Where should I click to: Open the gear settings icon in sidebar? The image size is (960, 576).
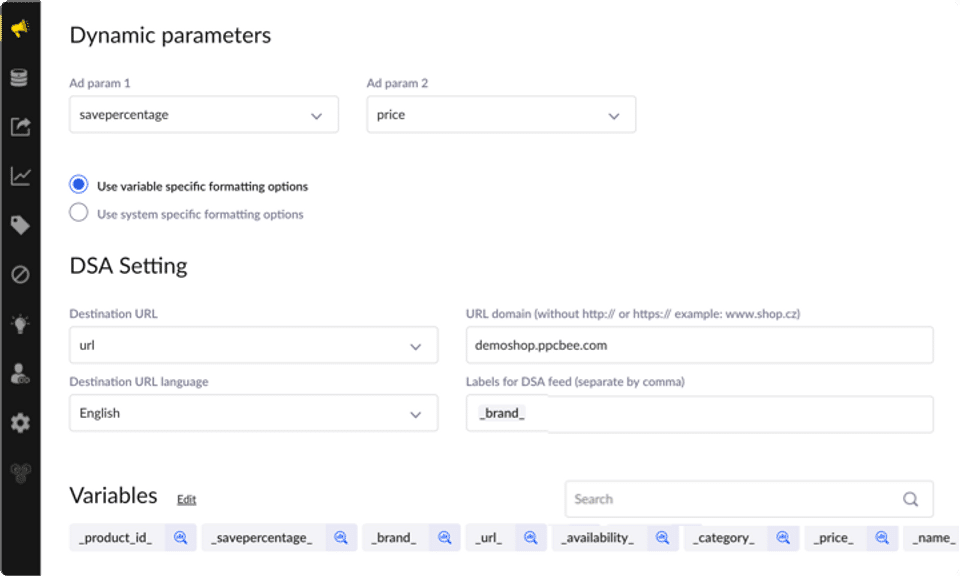point(20,422)
